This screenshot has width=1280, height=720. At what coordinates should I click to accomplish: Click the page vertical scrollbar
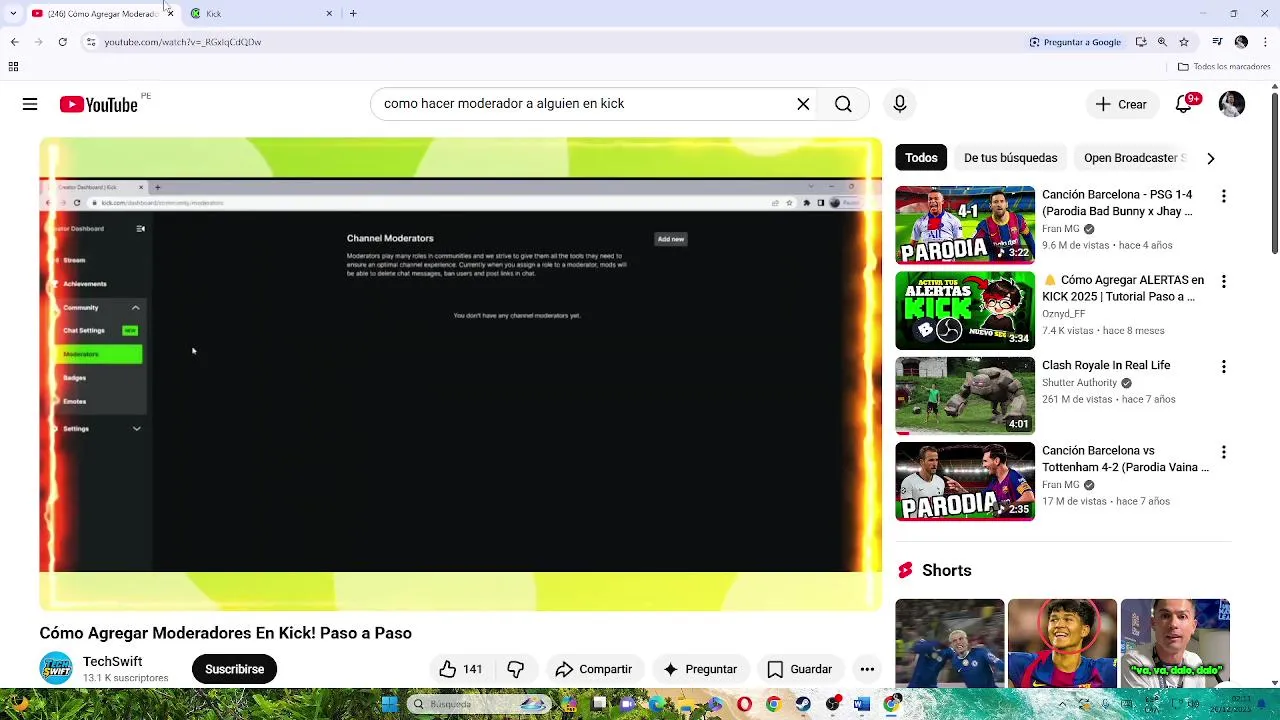click(1274, 175)
